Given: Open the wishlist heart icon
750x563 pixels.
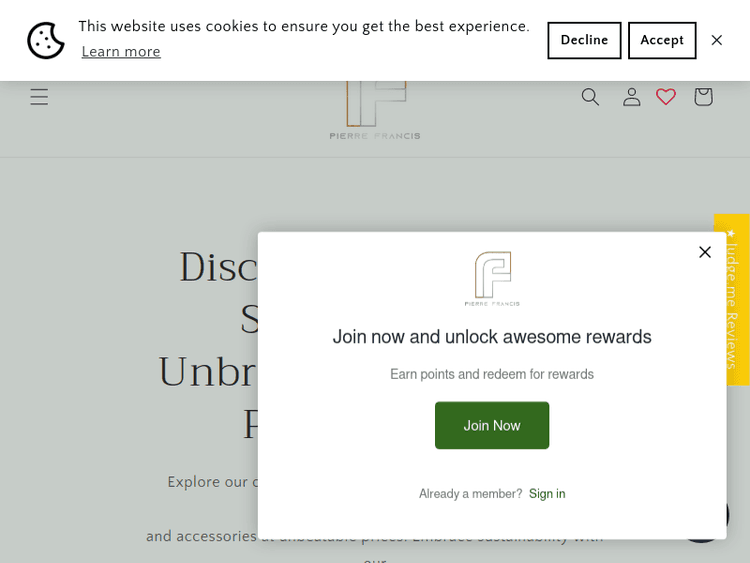Looking at the screenshot, I should point(666,97).
